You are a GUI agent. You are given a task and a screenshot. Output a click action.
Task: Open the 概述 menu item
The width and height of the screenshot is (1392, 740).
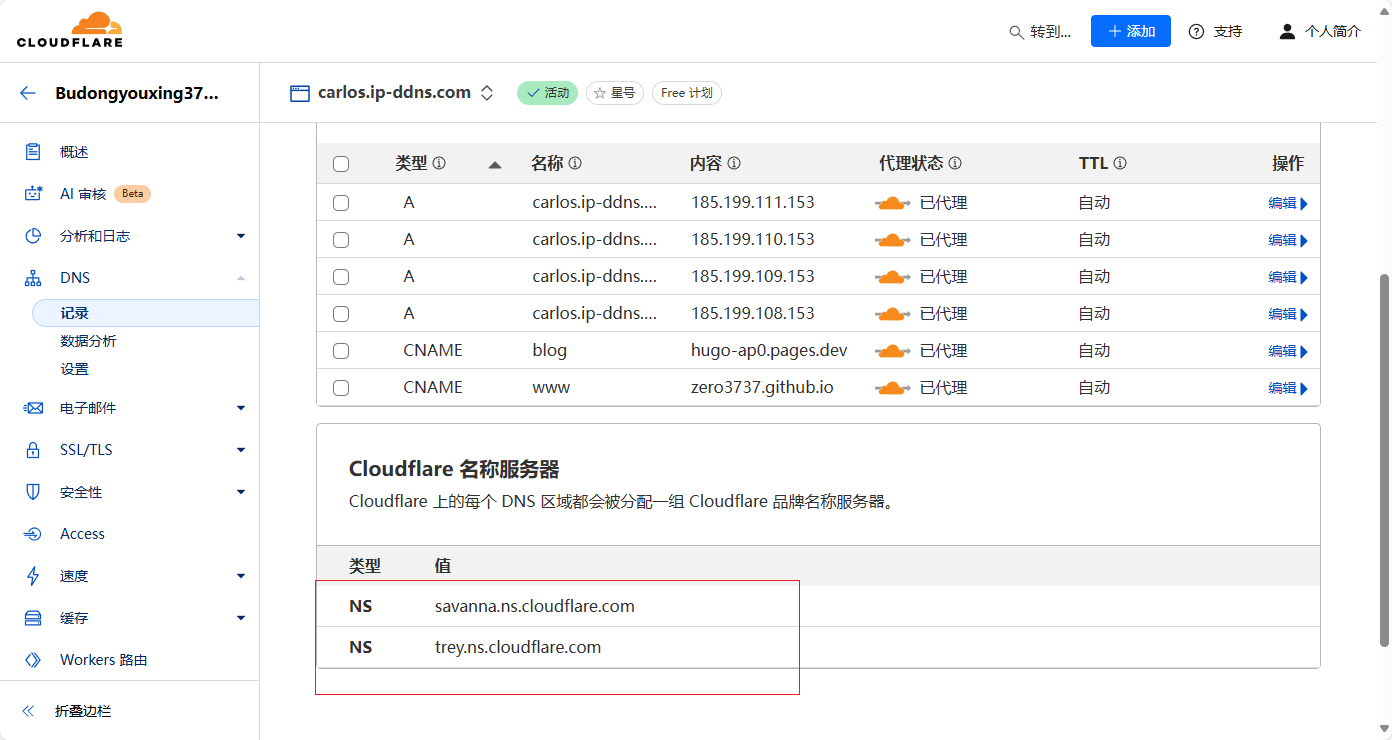(74, 152)
